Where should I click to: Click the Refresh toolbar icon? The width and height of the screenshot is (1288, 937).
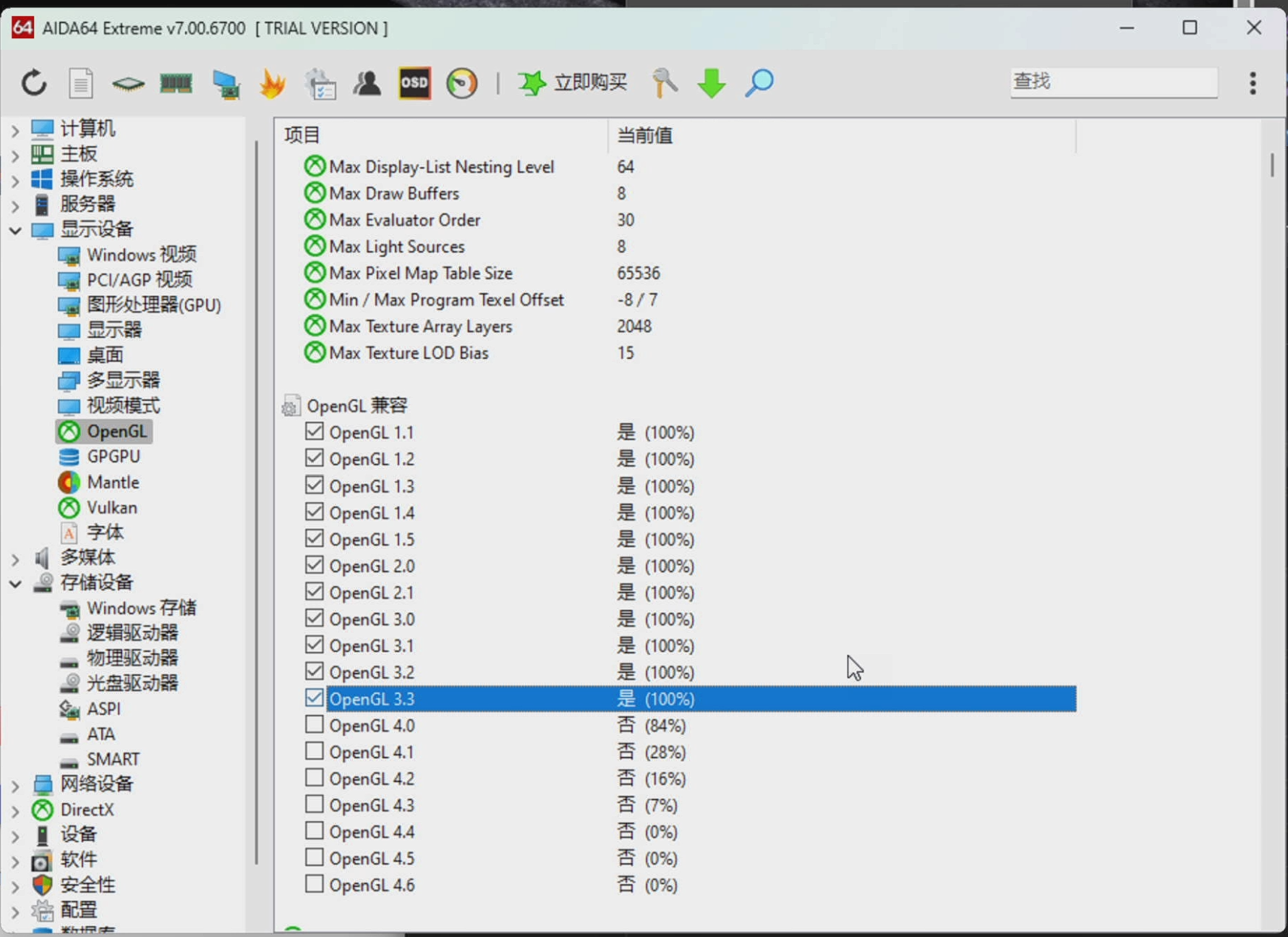[x=33, y=83]
